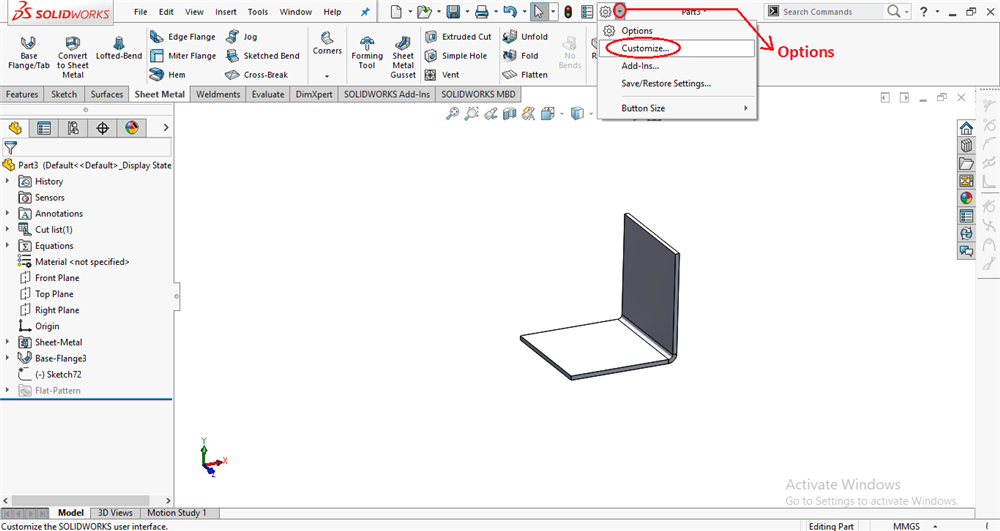The width and height of the screenshot is (1000, 531).
Task: Open the Appearances color wheel tab
Action: pos(131,128)
